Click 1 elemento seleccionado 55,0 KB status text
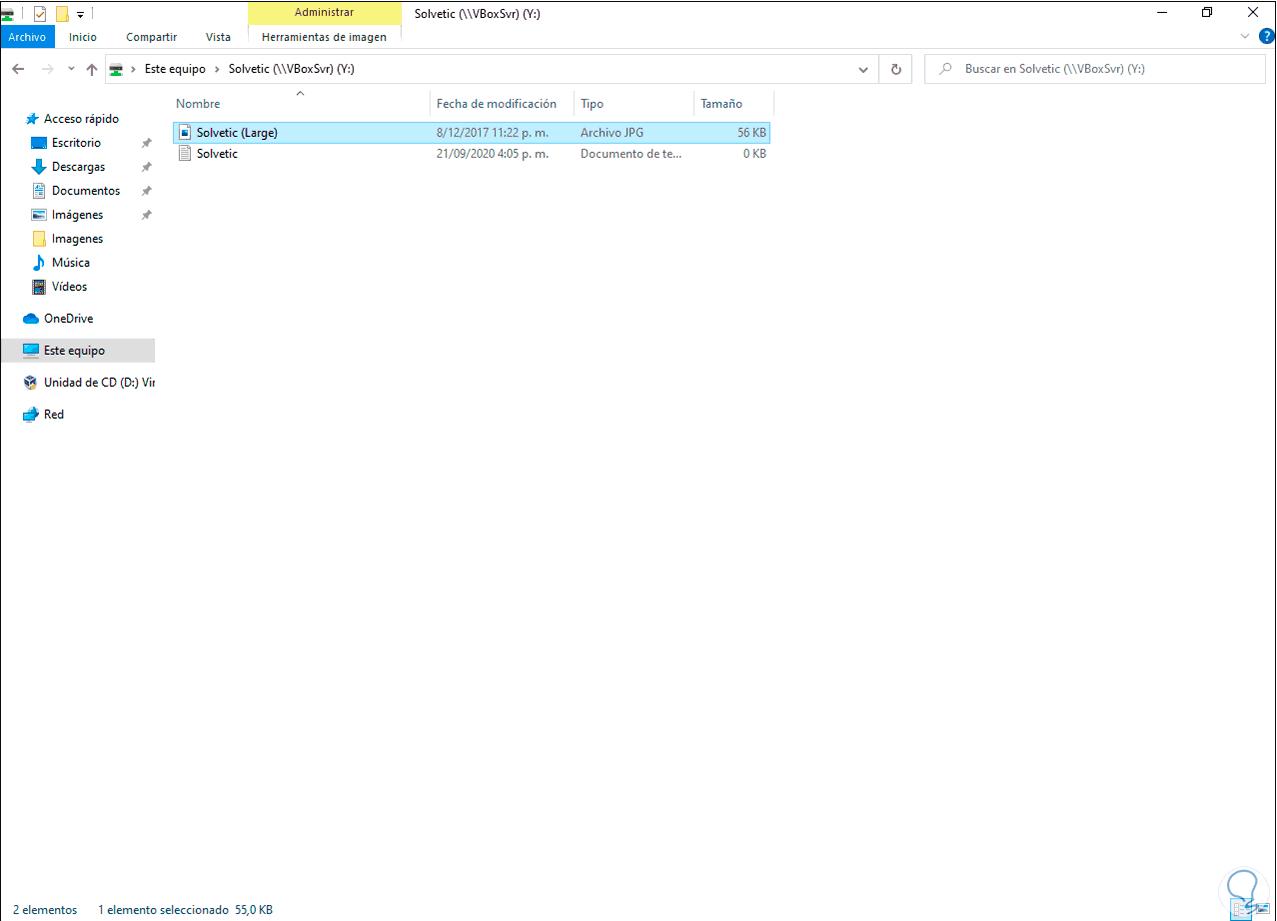 185,910
